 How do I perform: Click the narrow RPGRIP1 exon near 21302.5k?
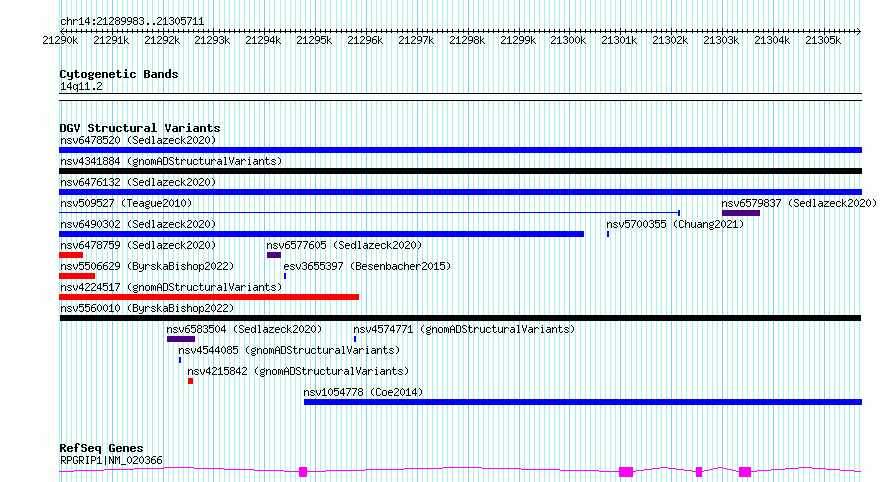point(699,472)
